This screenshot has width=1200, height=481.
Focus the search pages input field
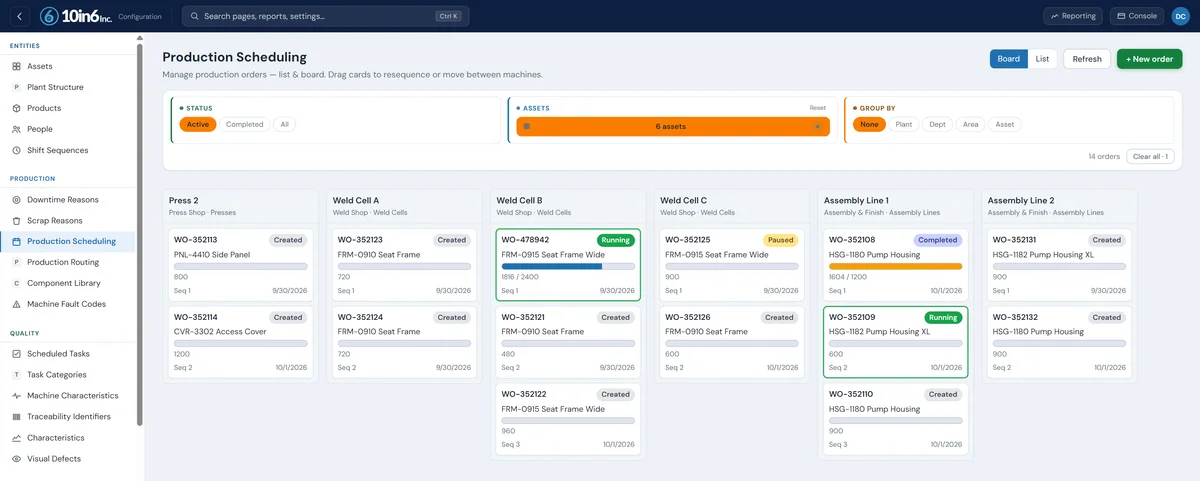coord(325,16)
